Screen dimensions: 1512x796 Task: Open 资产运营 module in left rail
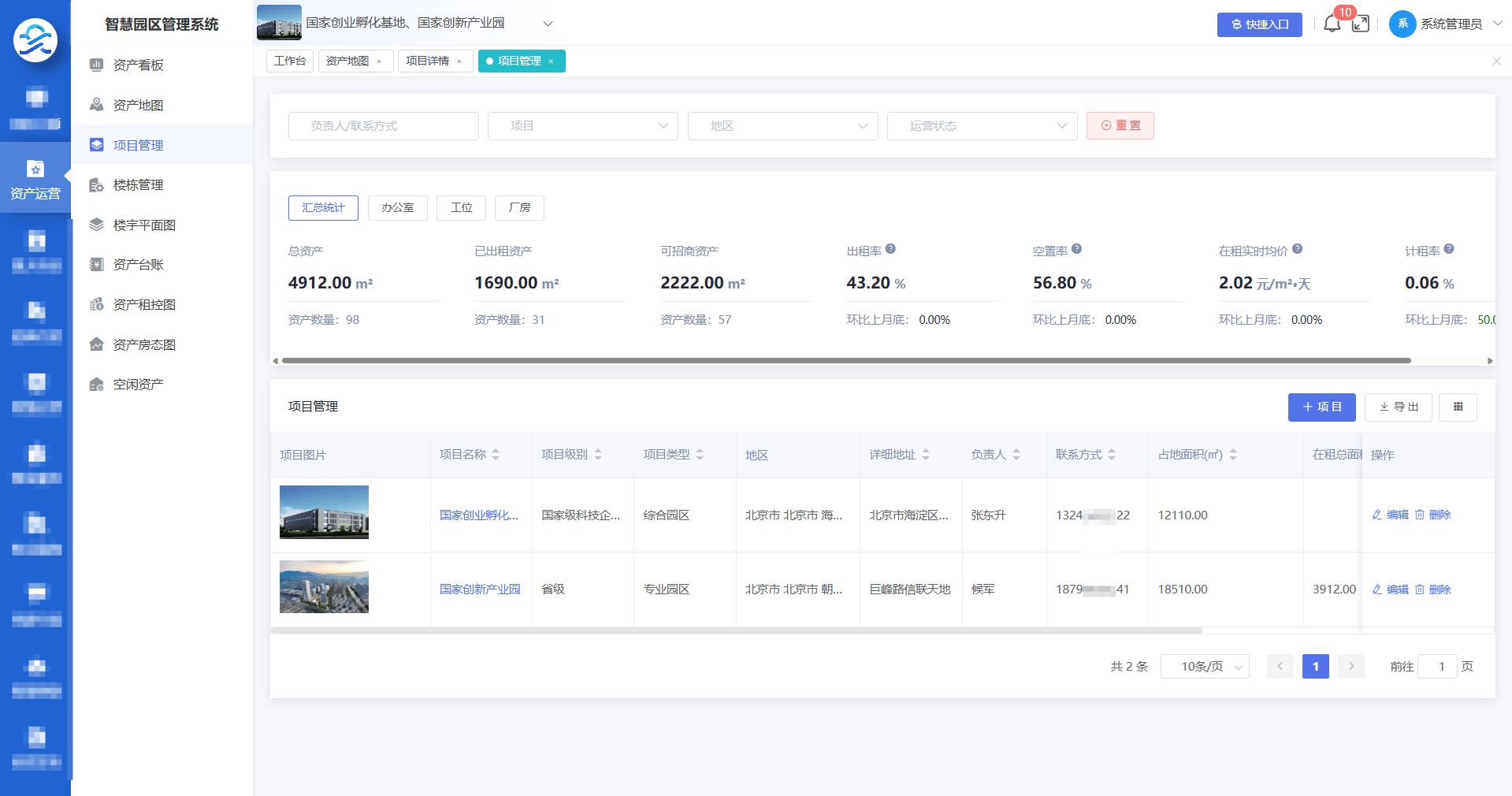click(35, 179)
